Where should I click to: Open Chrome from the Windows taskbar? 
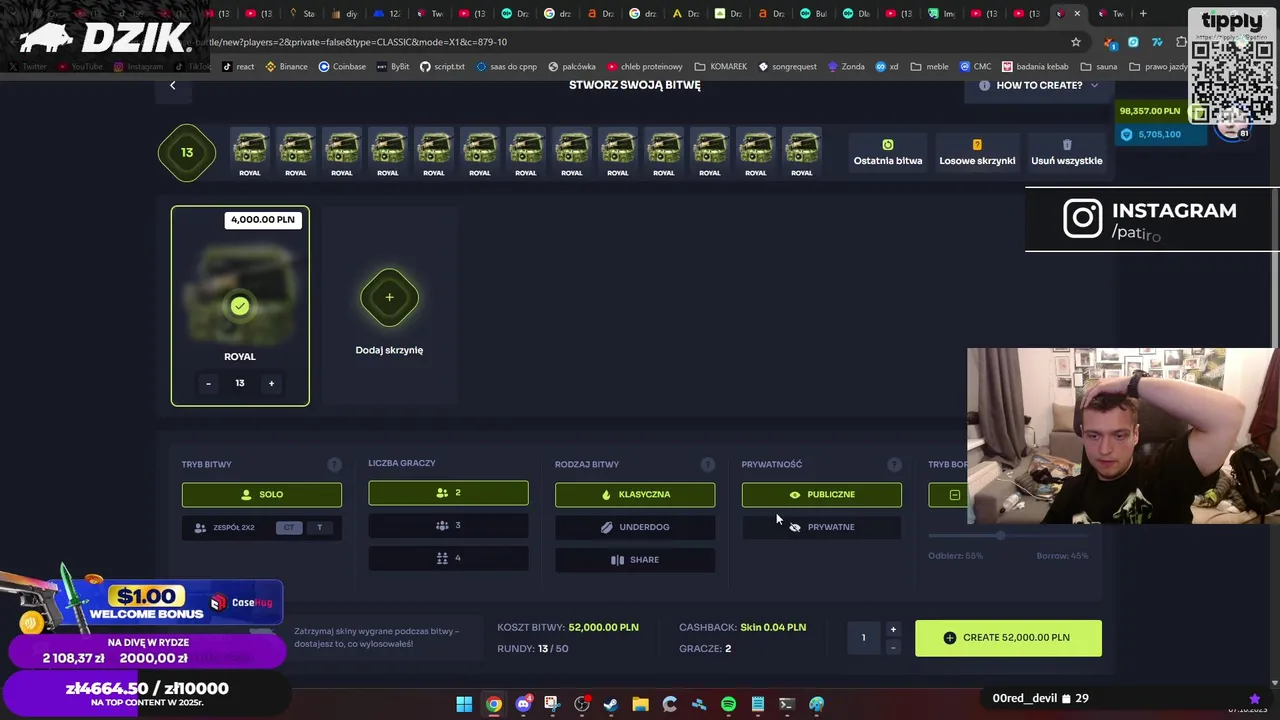click(x=494, y=704)
